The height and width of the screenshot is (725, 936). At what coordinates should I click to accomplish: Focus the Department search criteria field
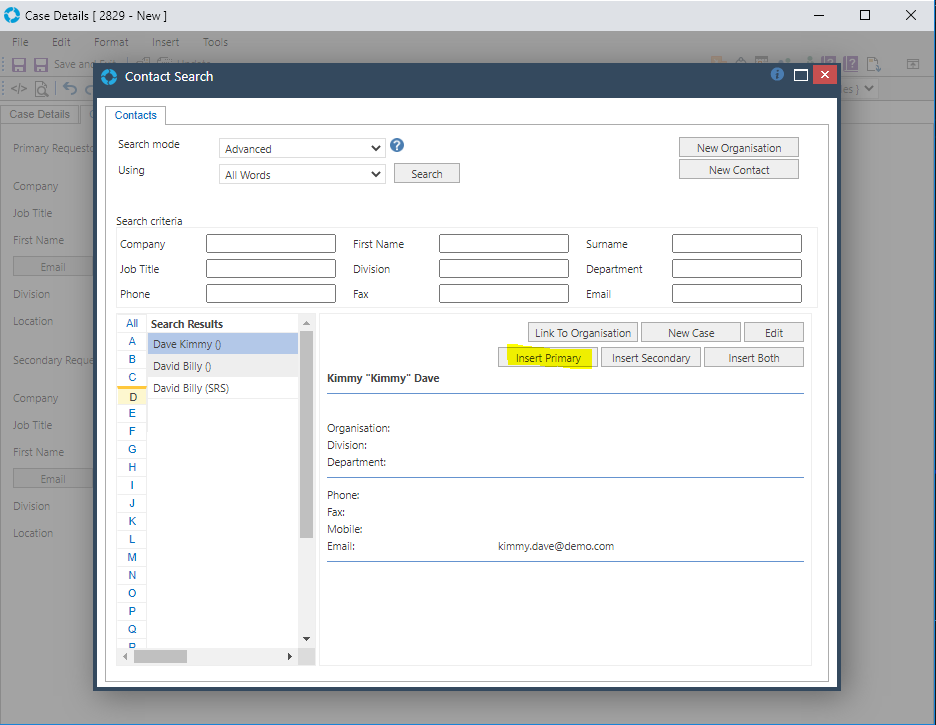pyautogui.click(x=737, y=269)
